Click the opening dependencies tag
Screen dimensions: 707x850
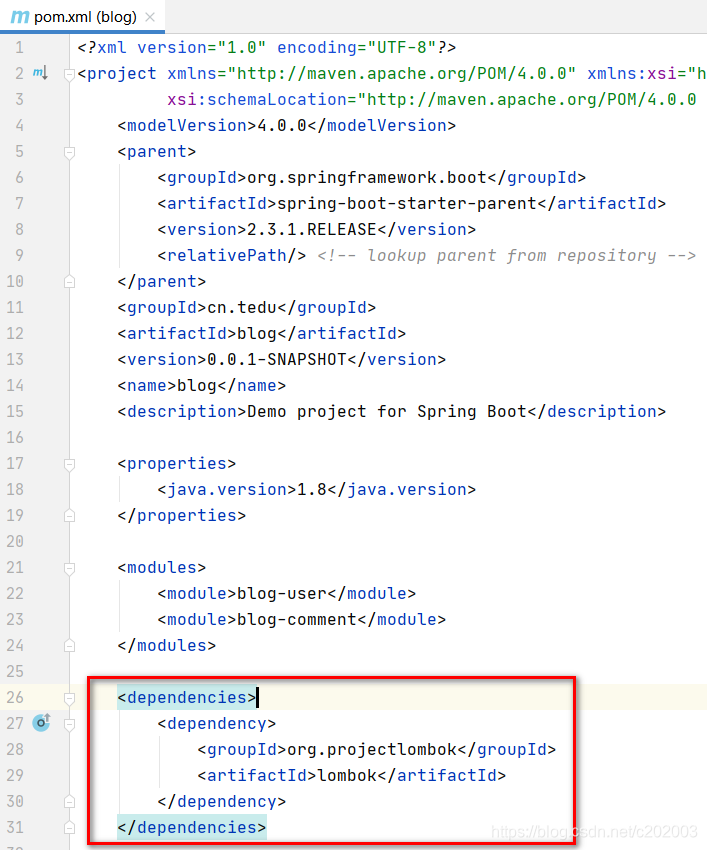(187, 698)
